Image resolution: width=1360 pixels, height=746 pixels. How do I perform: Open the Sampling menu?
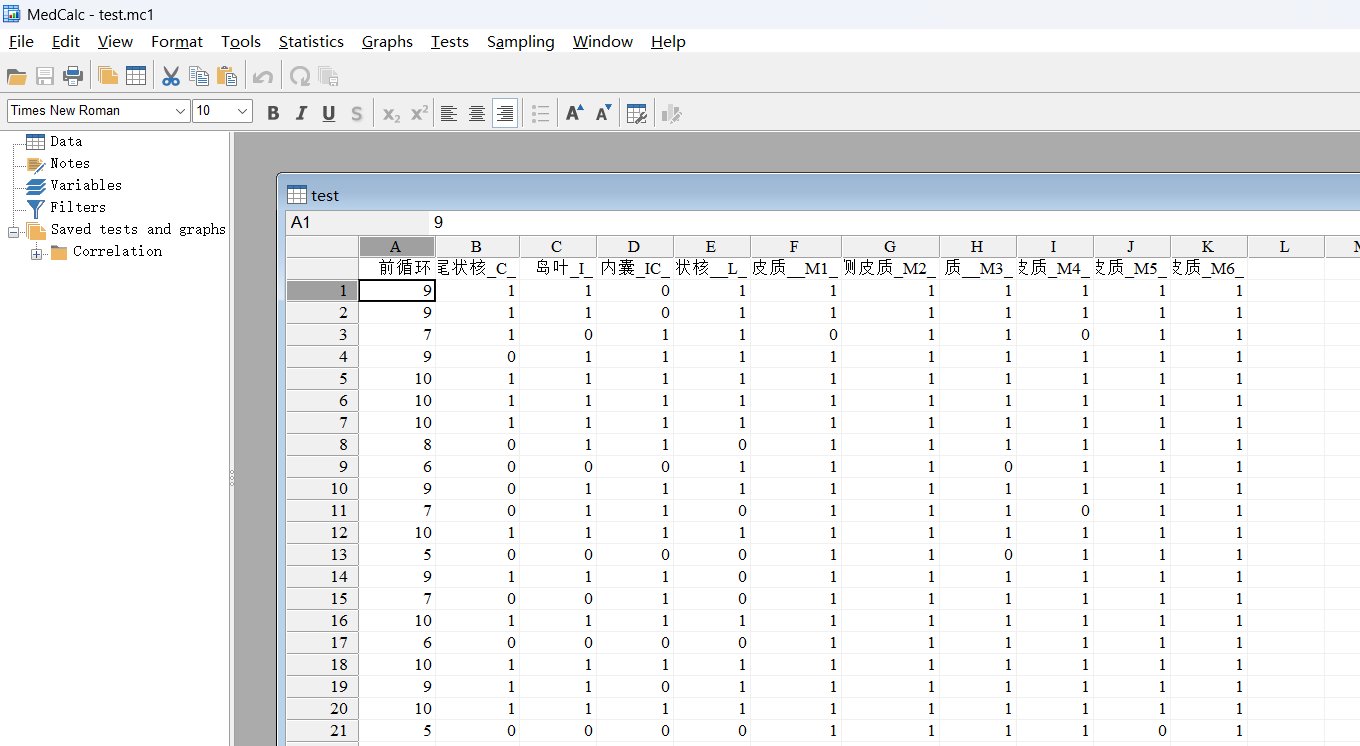click(x=521, y=41)
